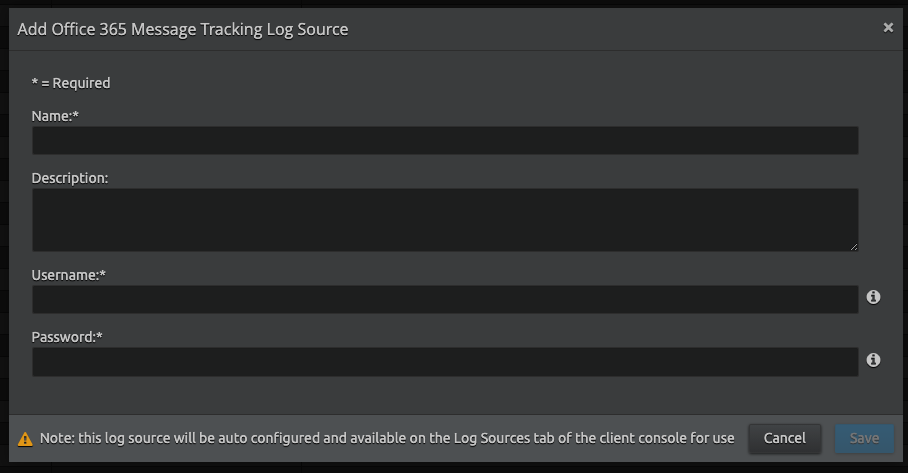
Task: Save the new log source
Action: coord(864,438)
